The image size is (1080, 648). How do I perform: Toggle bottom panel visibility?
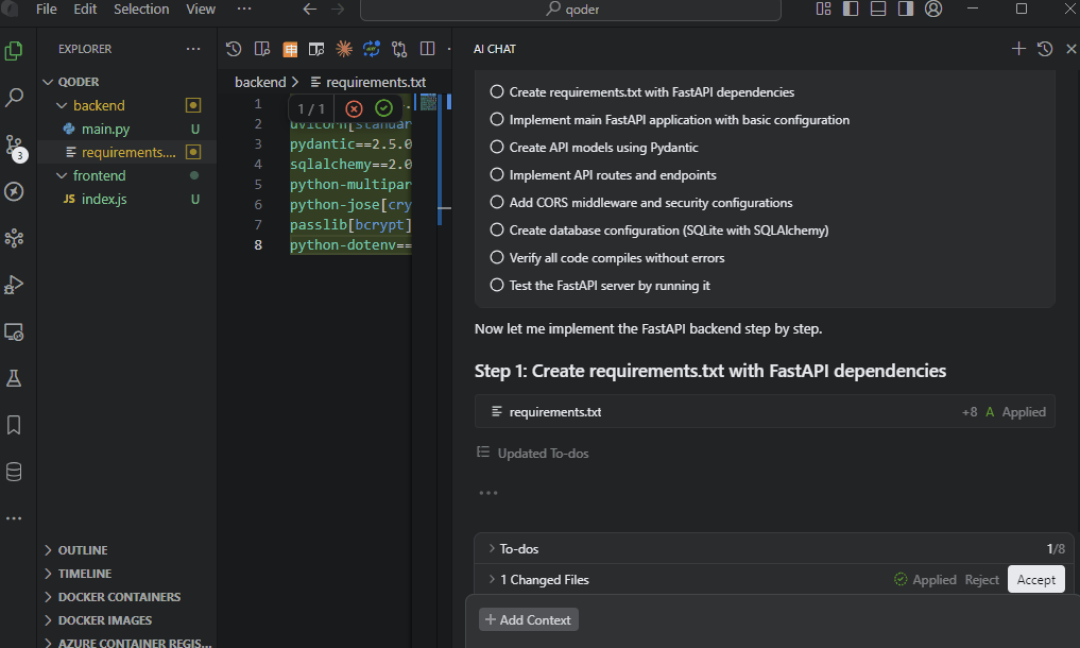[x=878, y=9]
